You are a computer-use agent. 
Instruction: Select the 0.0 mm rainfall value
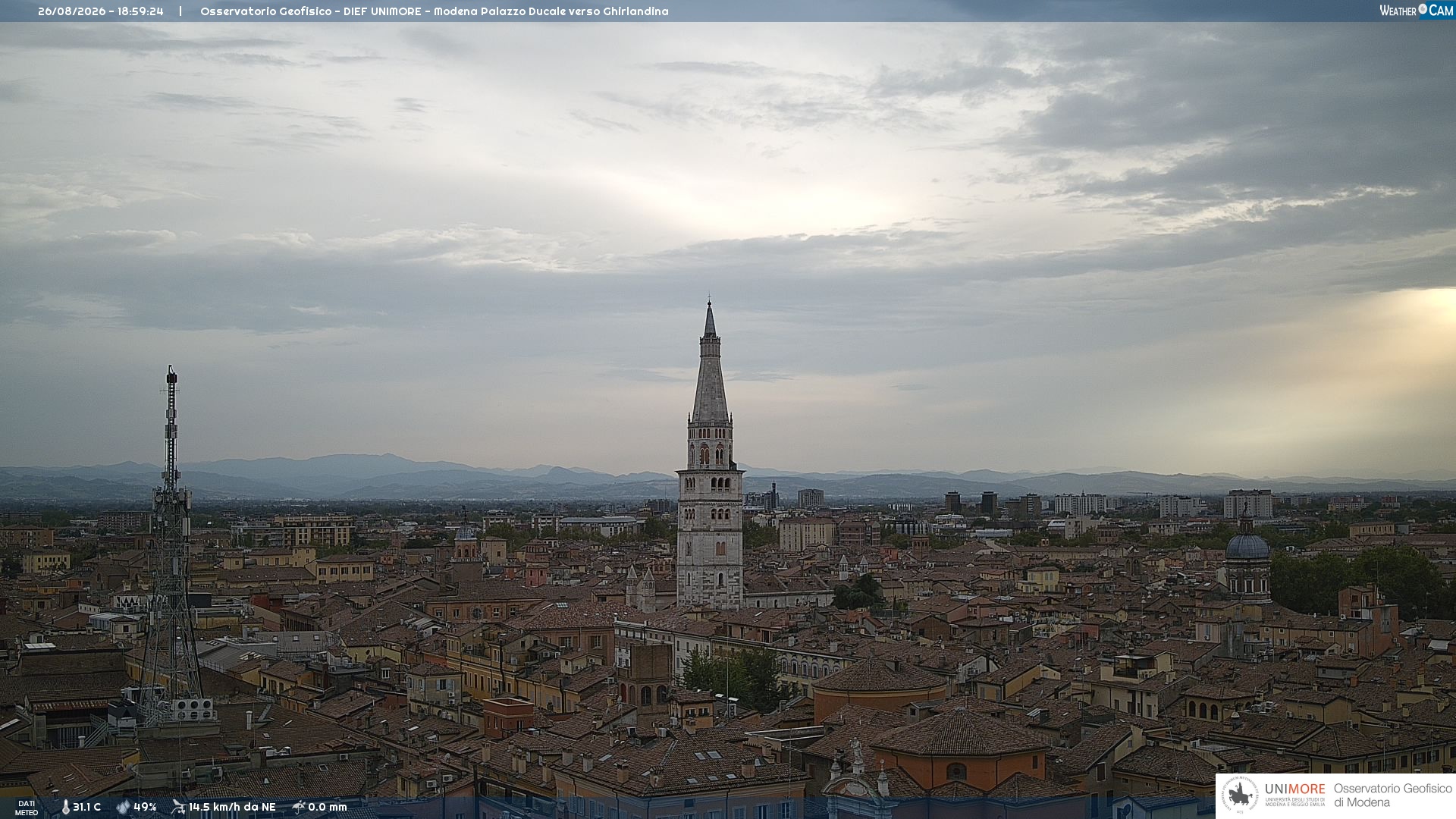(328, 807)
